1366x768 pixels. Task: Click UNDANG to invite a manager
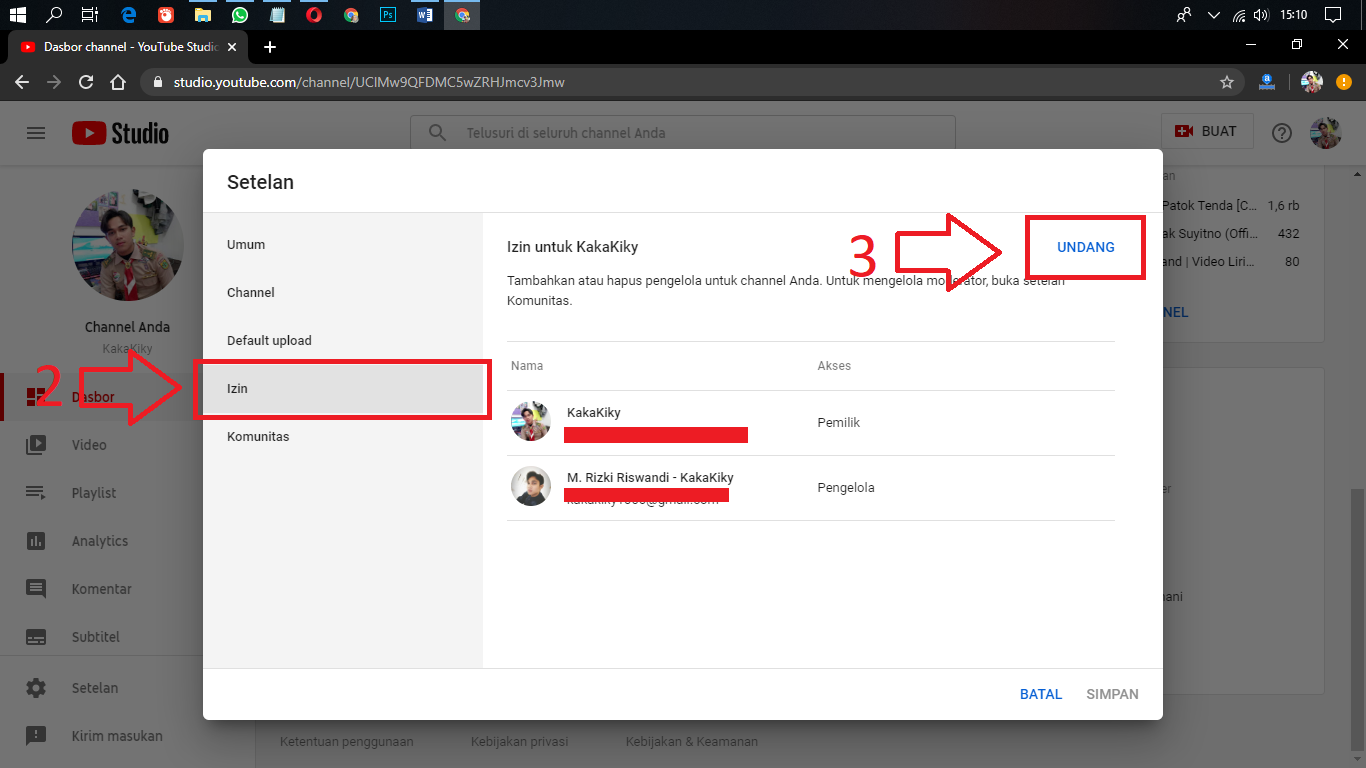[x=1086, y=247]
